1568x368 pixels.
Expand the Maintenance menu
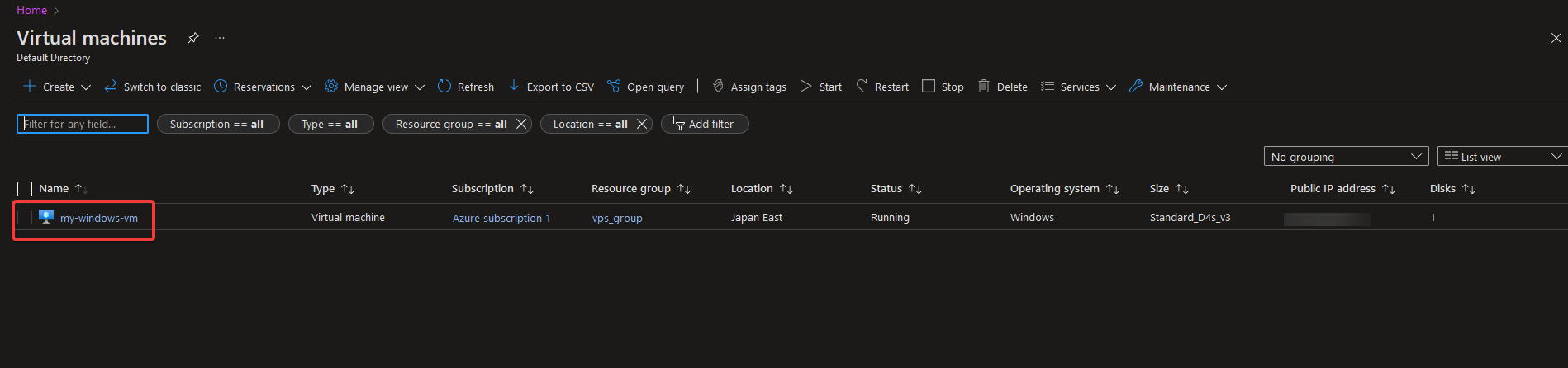tap(1178, 87)
